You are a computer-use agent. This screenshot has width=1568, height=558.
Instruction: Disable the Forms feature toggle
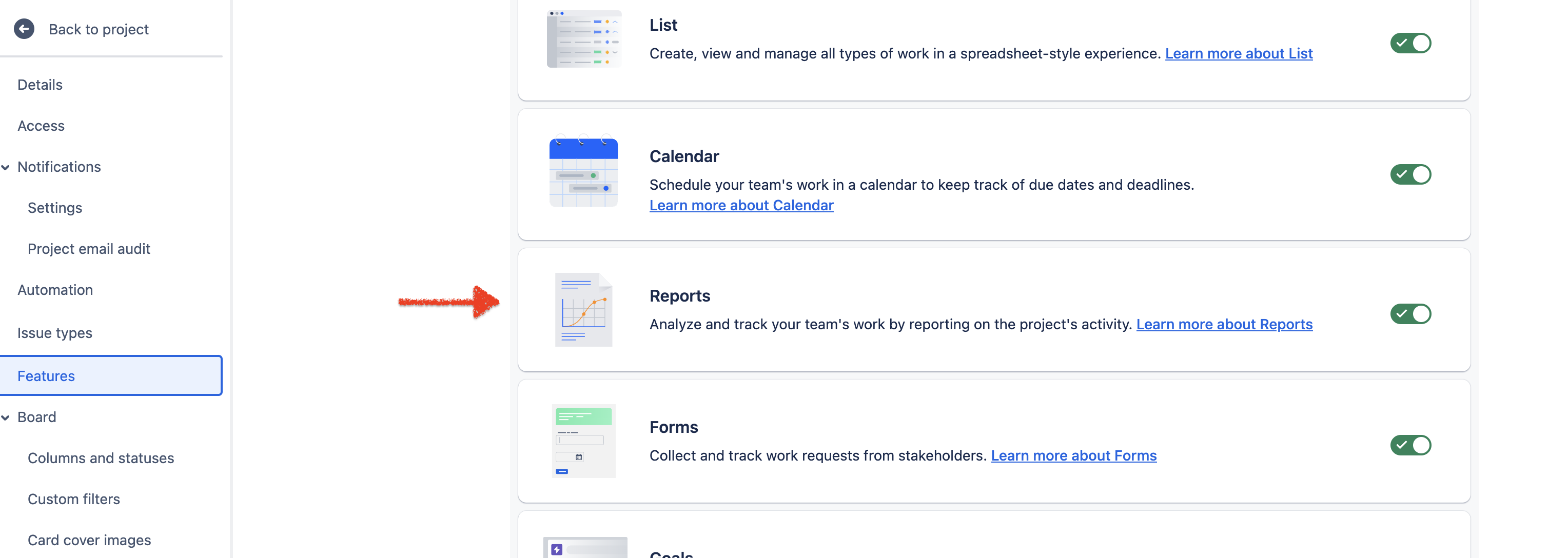tap(1410, 446)
